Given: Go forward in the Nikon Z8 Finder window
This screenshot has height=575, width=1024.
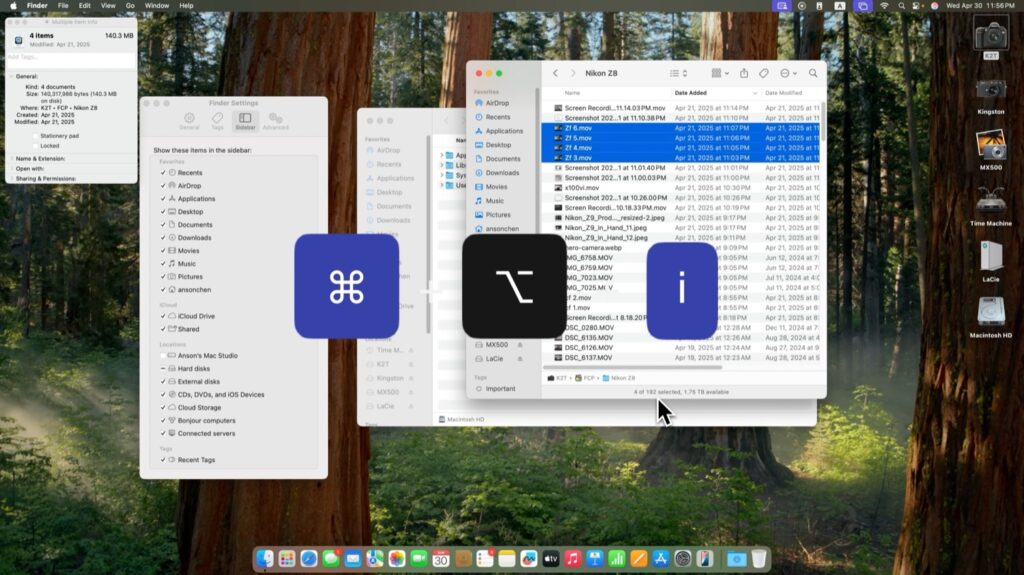Looking at the screenshot, I should tap(573, 73).
